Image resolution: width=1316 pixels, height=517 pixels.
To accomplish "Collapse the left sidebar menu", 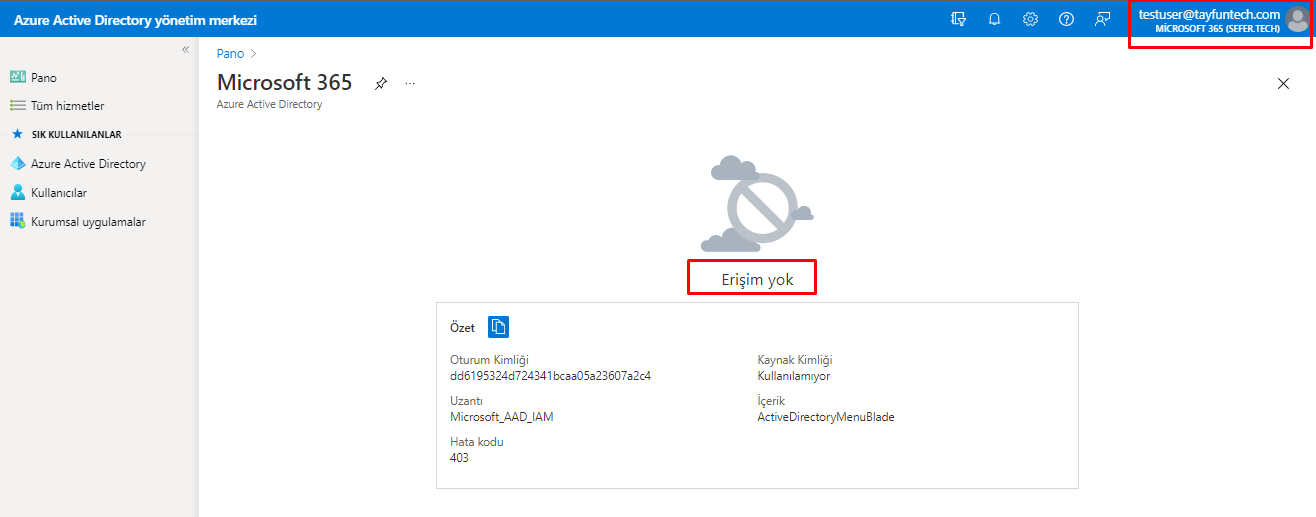I will (185, 50).
